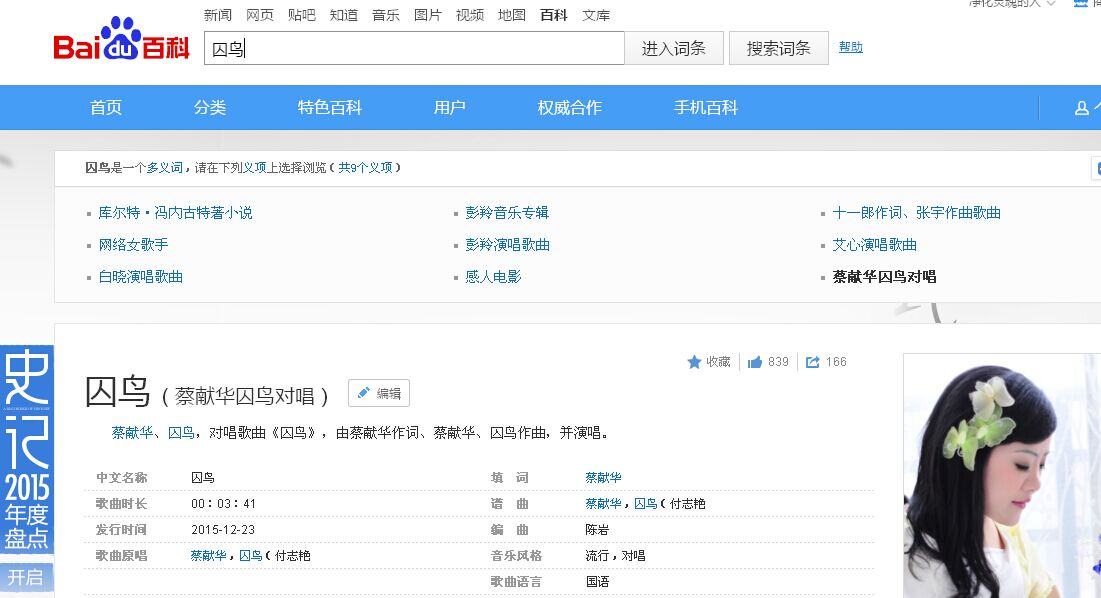
Task: Click the 进入词条 button
Action: tap(674, 48)
